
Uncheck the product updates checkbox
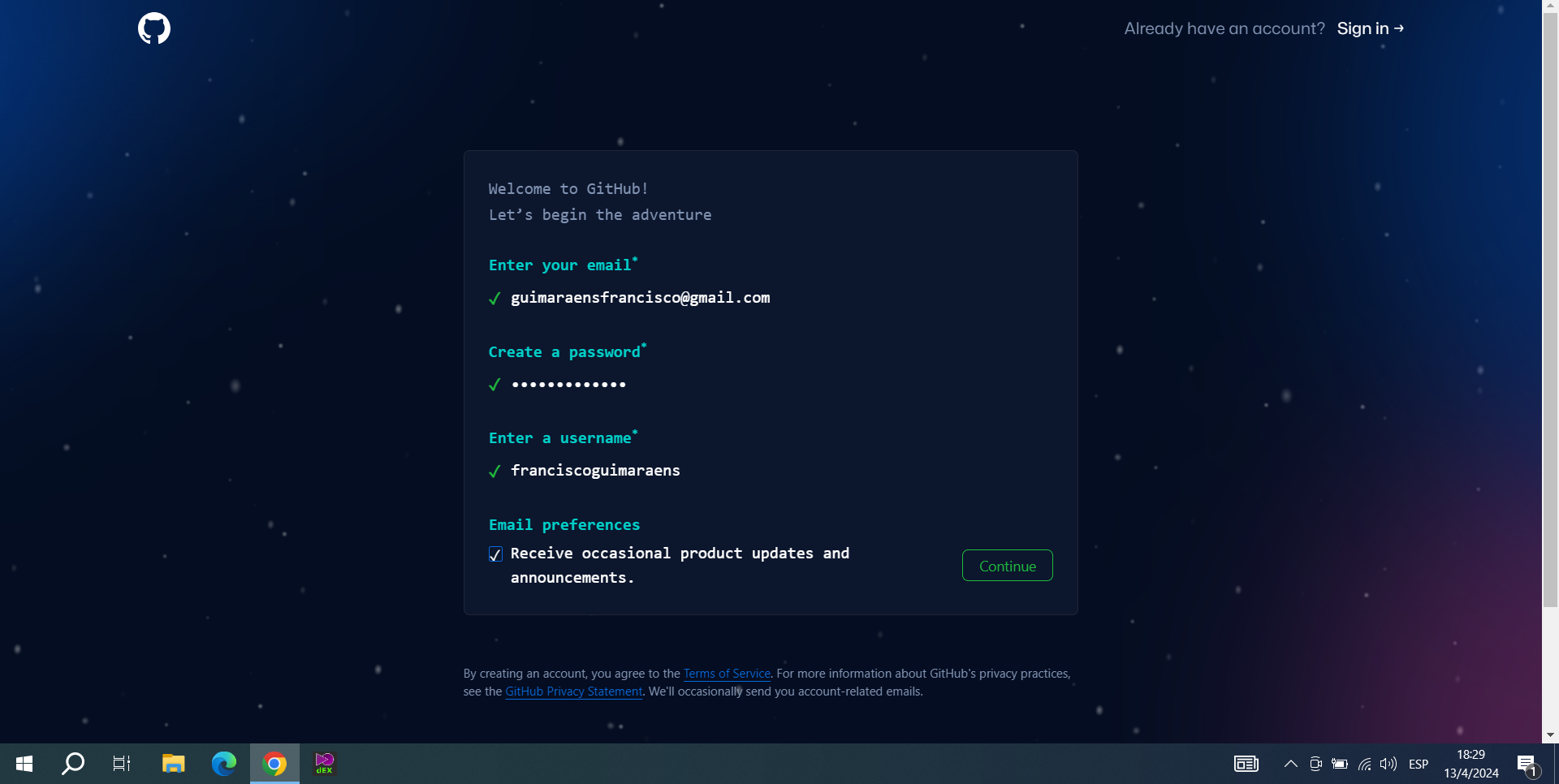[495, 554]
